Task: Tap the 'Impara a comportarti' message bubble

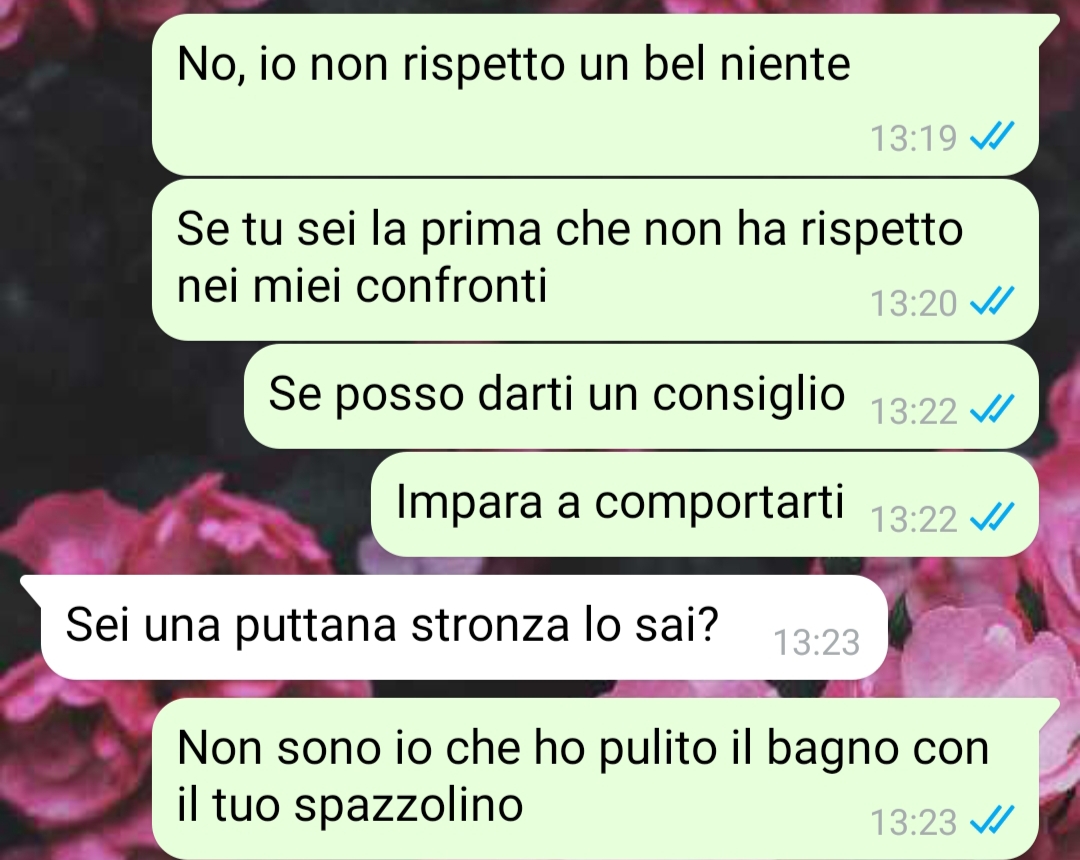Action: 705,504
